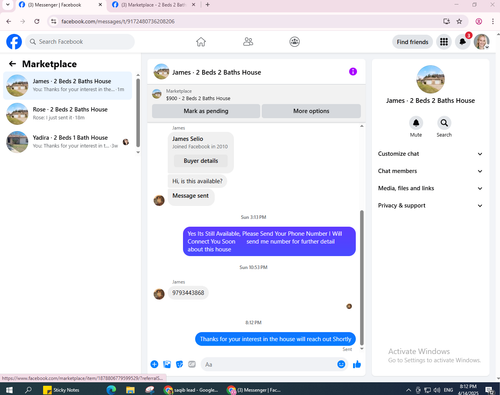Image resolution: width=500 pixels, height=395 pixels.
Task: Click the Find friends button
Action: [x=412, y=42]
